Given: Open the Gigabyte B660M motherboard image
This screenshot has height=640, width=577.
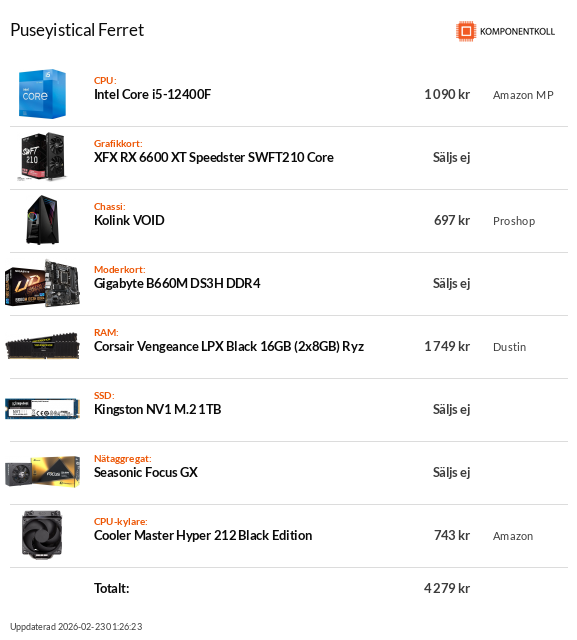Looking at the screenshot, I should point(42,283).
